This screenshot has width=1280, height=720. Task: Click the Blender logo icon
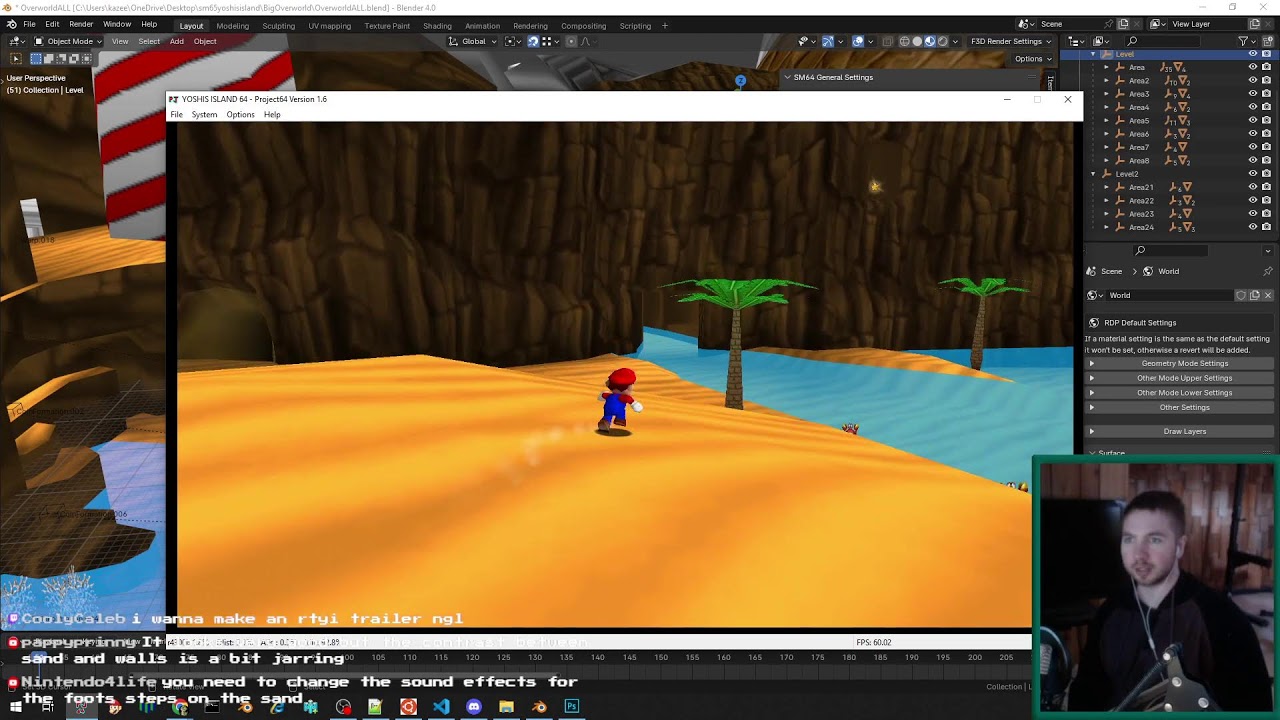(x=12, y=24)
